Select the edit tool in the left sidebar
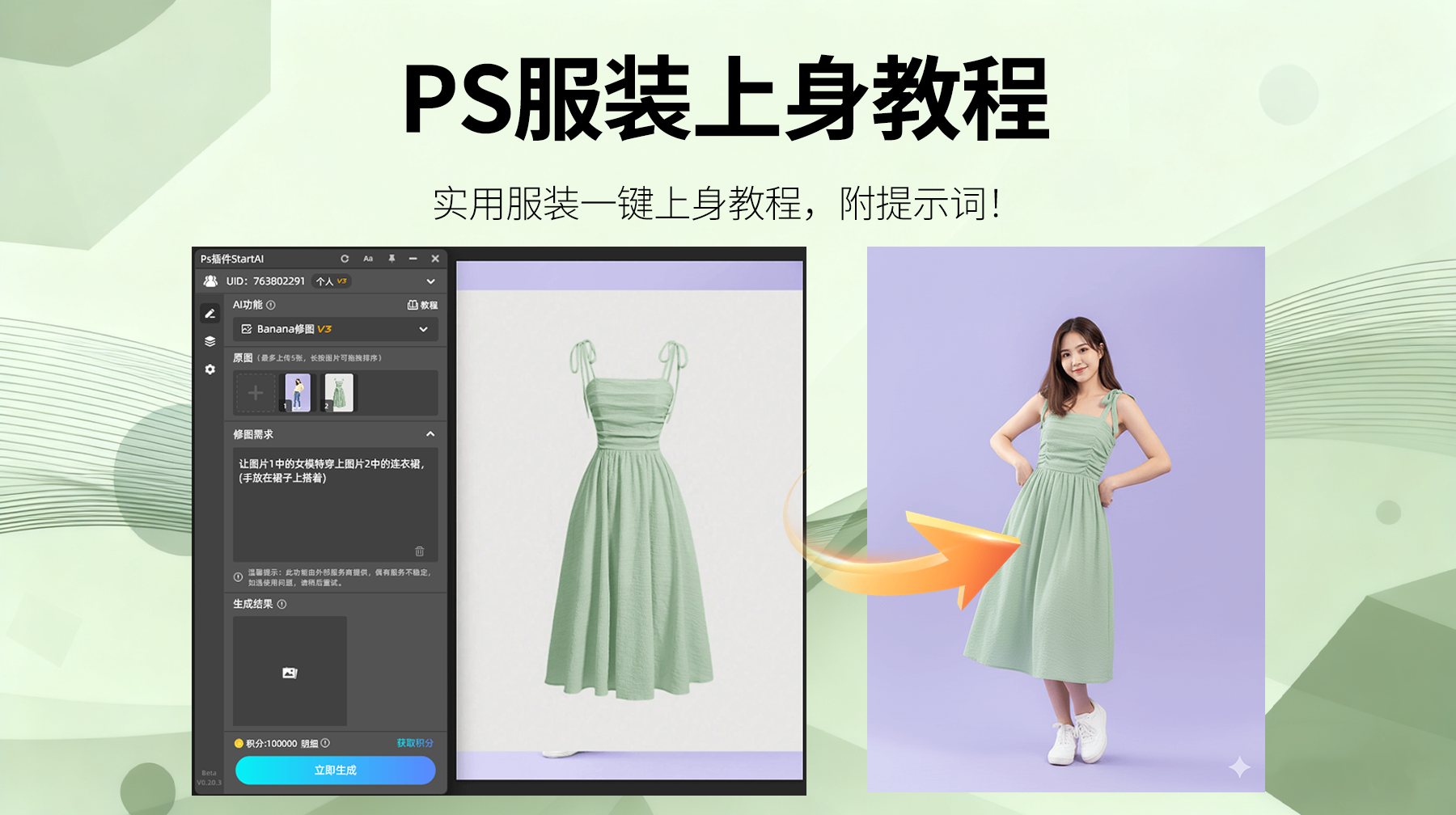 (x=210, y=314)
